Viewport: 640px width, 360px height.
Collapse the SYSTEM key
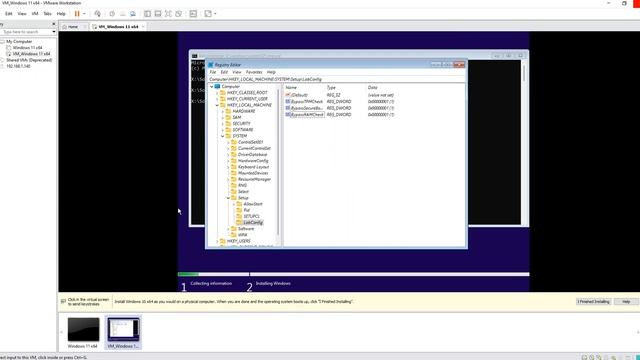pos(223,136)
